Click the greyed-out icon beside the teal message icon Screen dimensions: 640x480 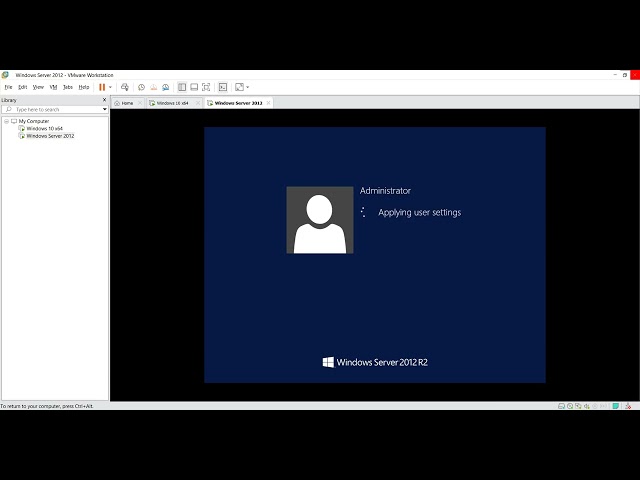pos(604,406)
